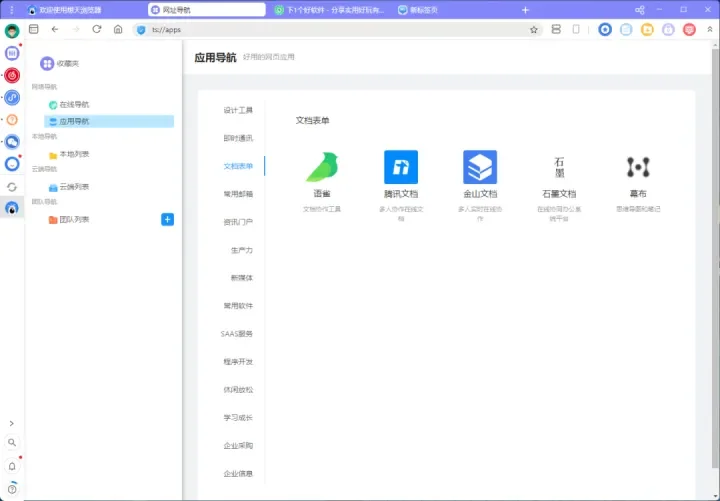
Task: Select the SAAS服务 category
Action: pyautogui.click(x=236, y=334)
